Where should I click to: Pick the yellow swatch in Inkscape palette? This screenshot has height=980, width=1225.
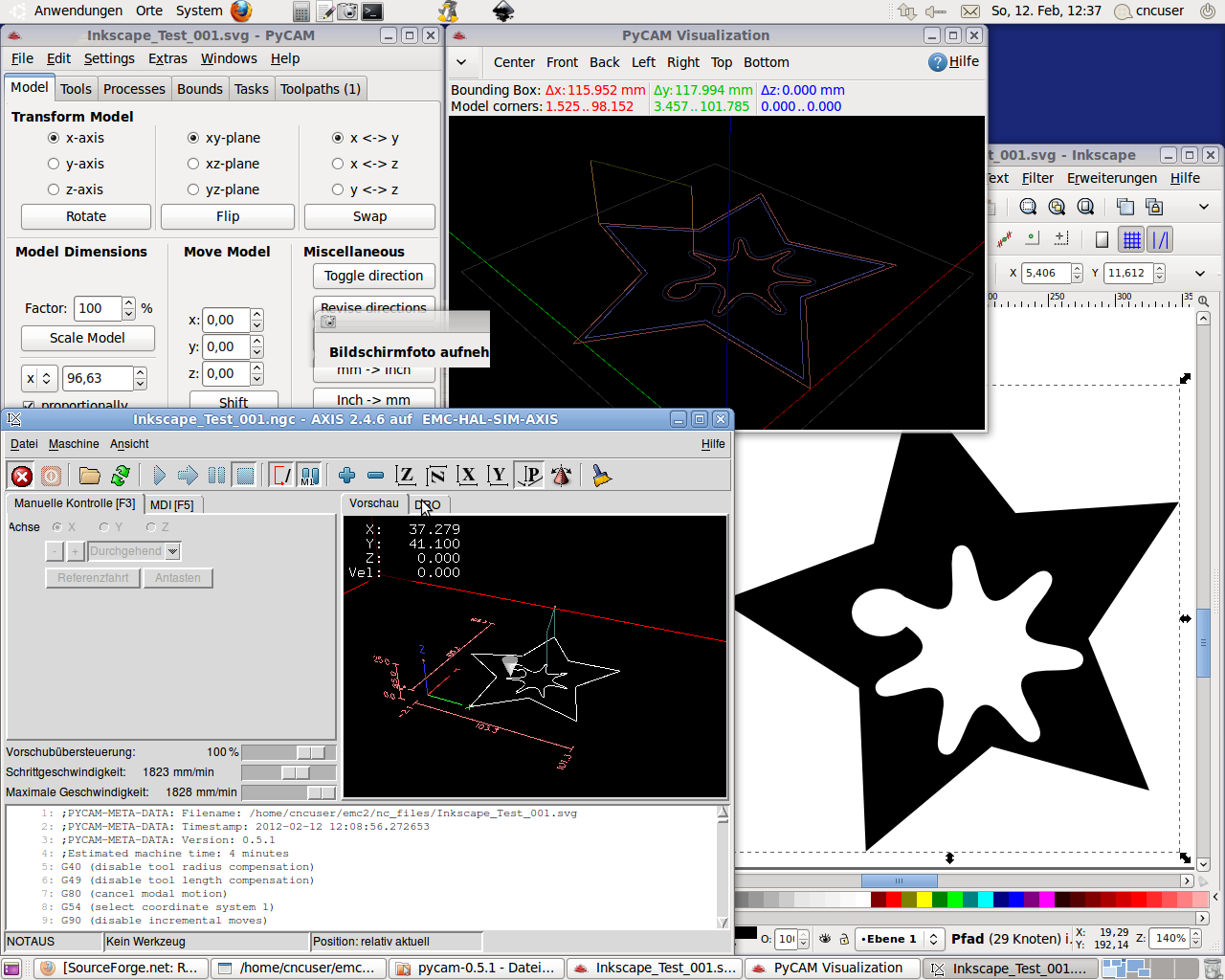click(924, 900)
